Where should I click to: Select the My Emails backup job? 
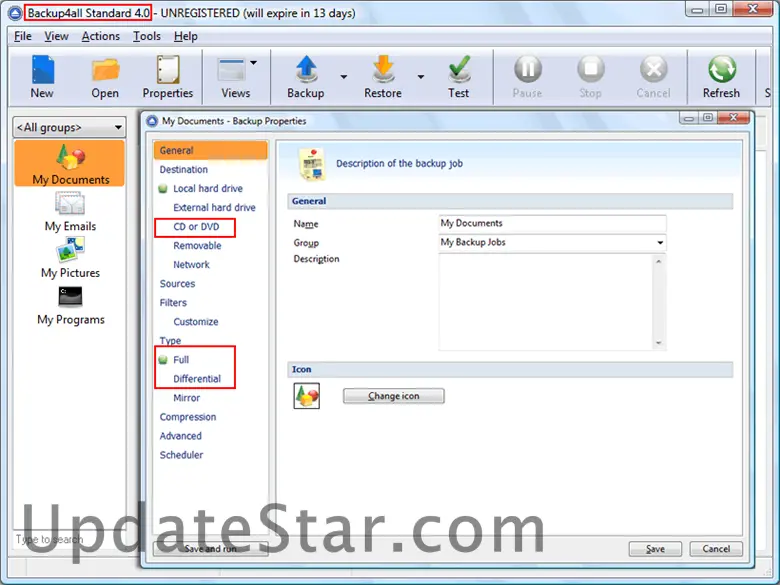coord(70,212)
